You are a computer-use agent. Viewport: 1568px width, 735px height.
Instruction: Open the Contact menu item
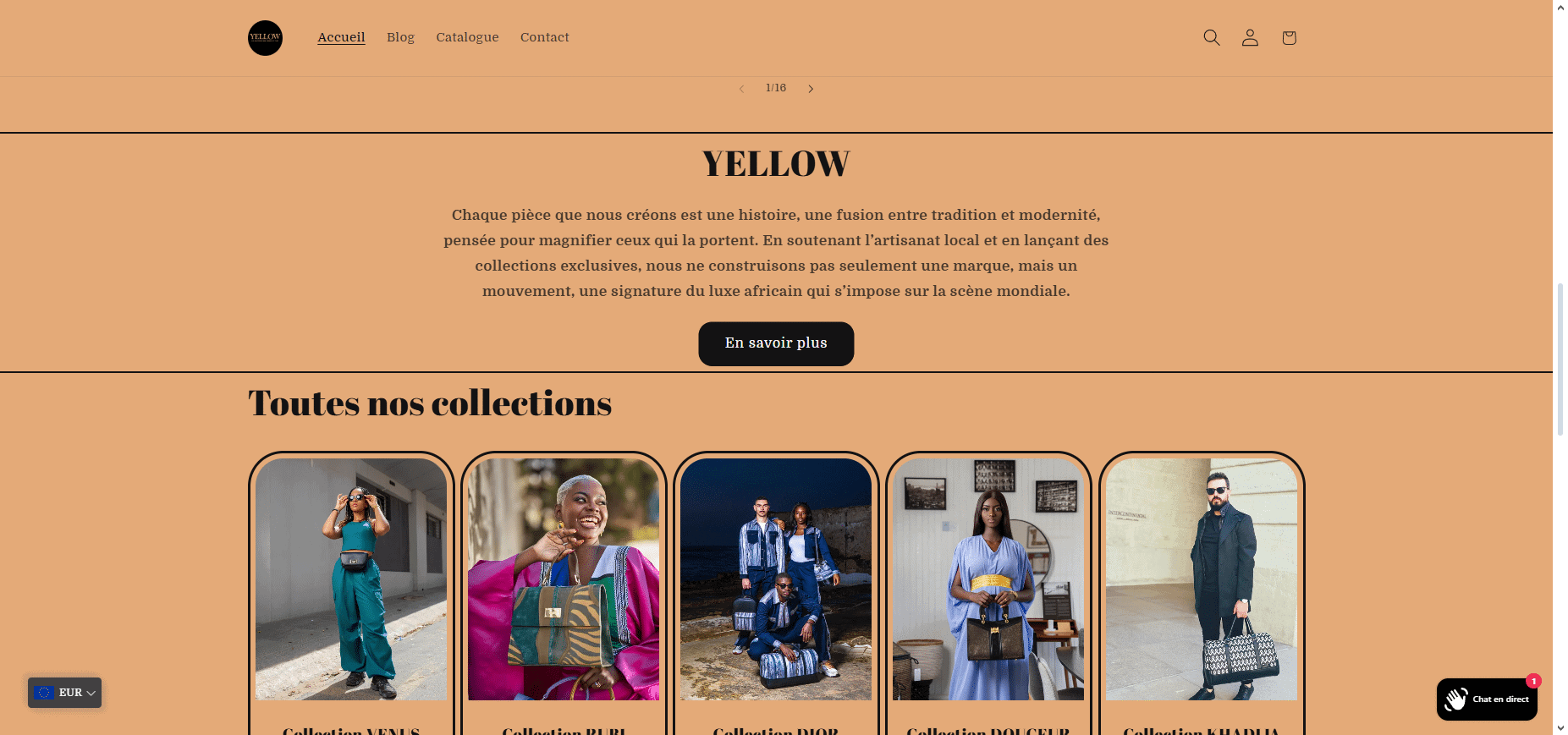(544, 37)
